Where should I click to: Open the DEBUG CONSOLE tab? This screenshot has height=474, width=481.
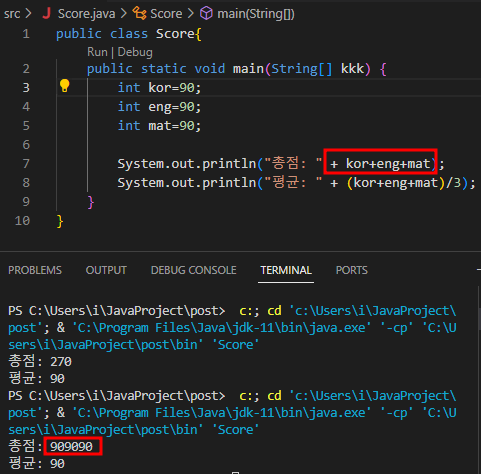(x=194, y=270)
